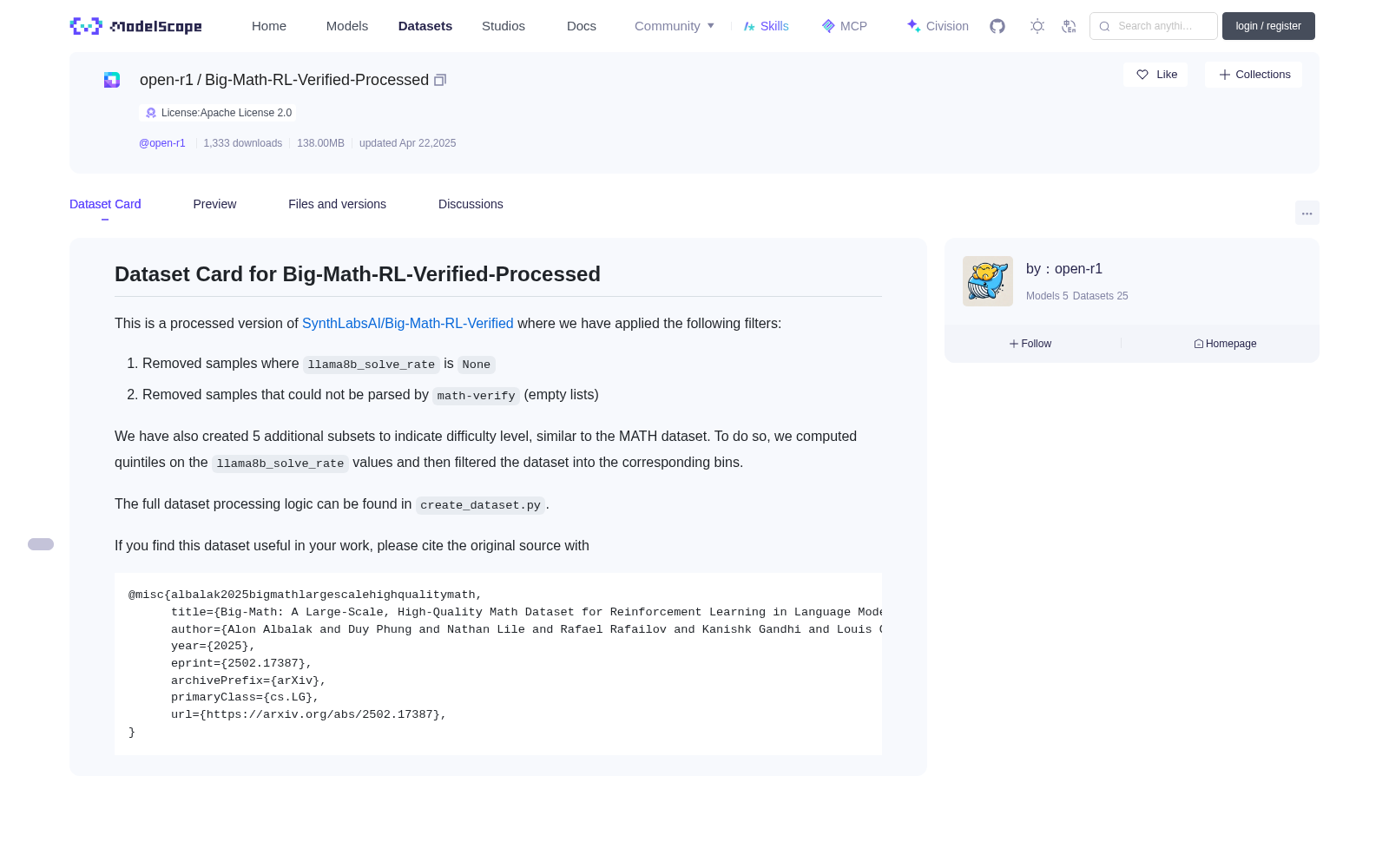This screenshot has width=1389, height=868.
Task: Copy the dataset name using the copy icon
Action: (440, 80)
